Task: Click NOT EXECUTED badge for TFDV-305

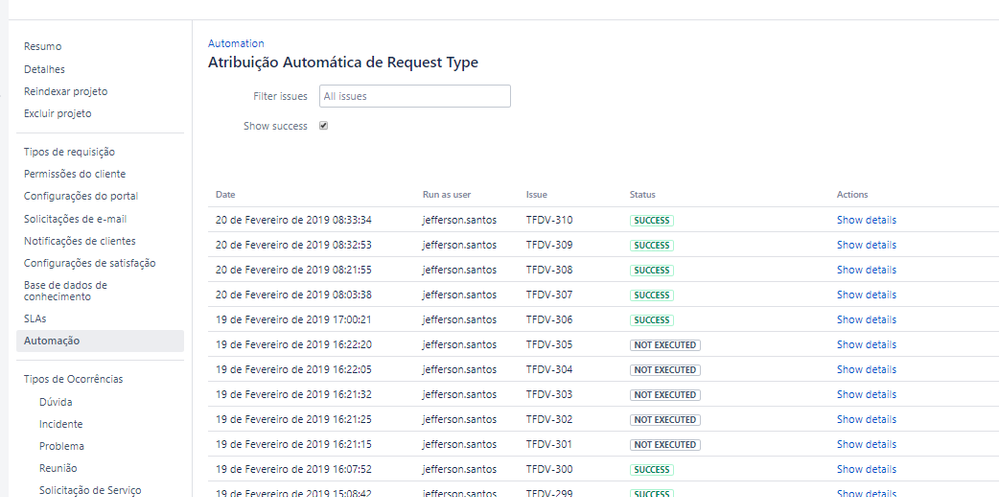Action: [x=665, y=345]
